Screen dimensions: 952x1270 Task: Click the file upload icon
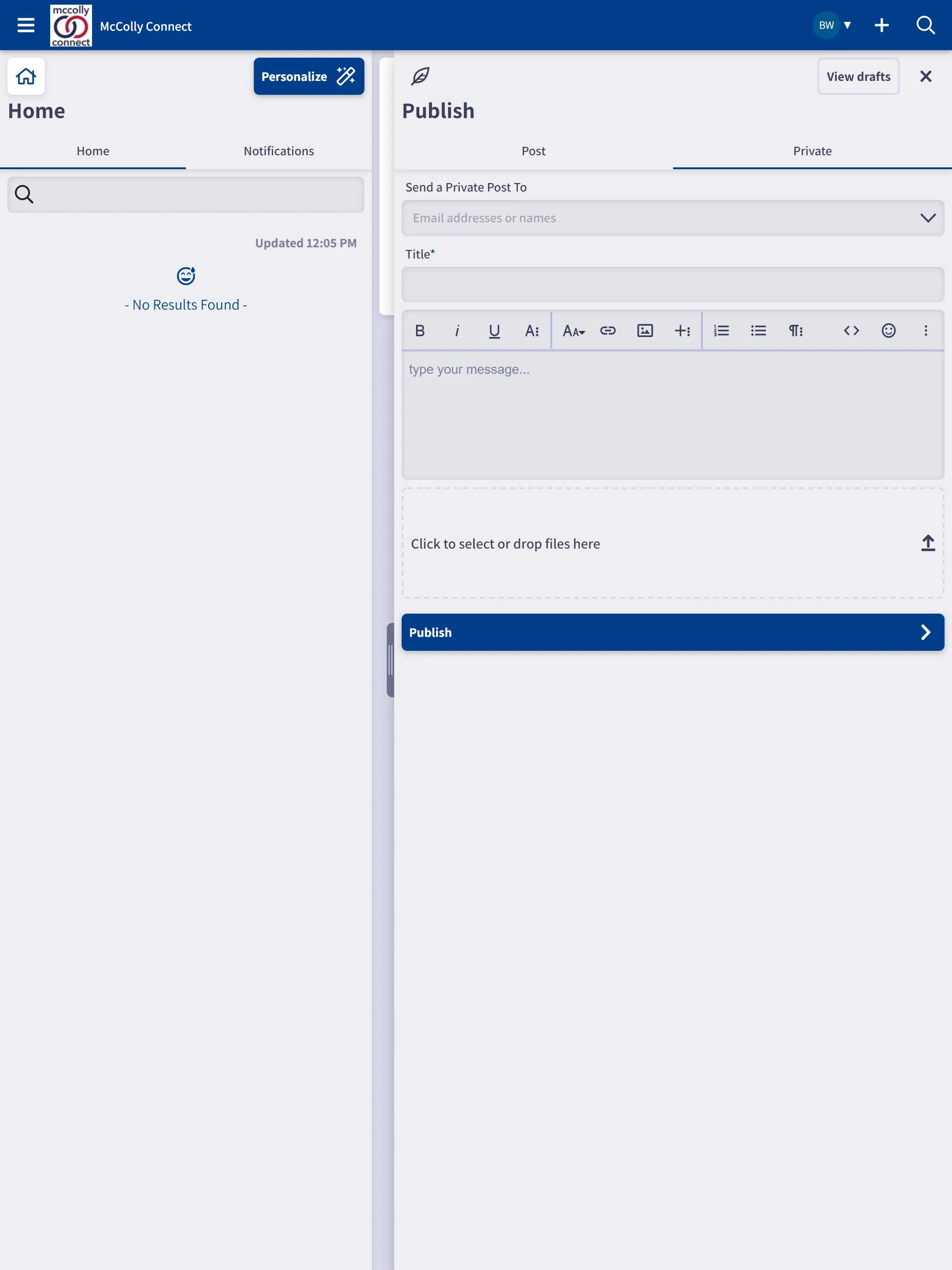tap(928, 543)
